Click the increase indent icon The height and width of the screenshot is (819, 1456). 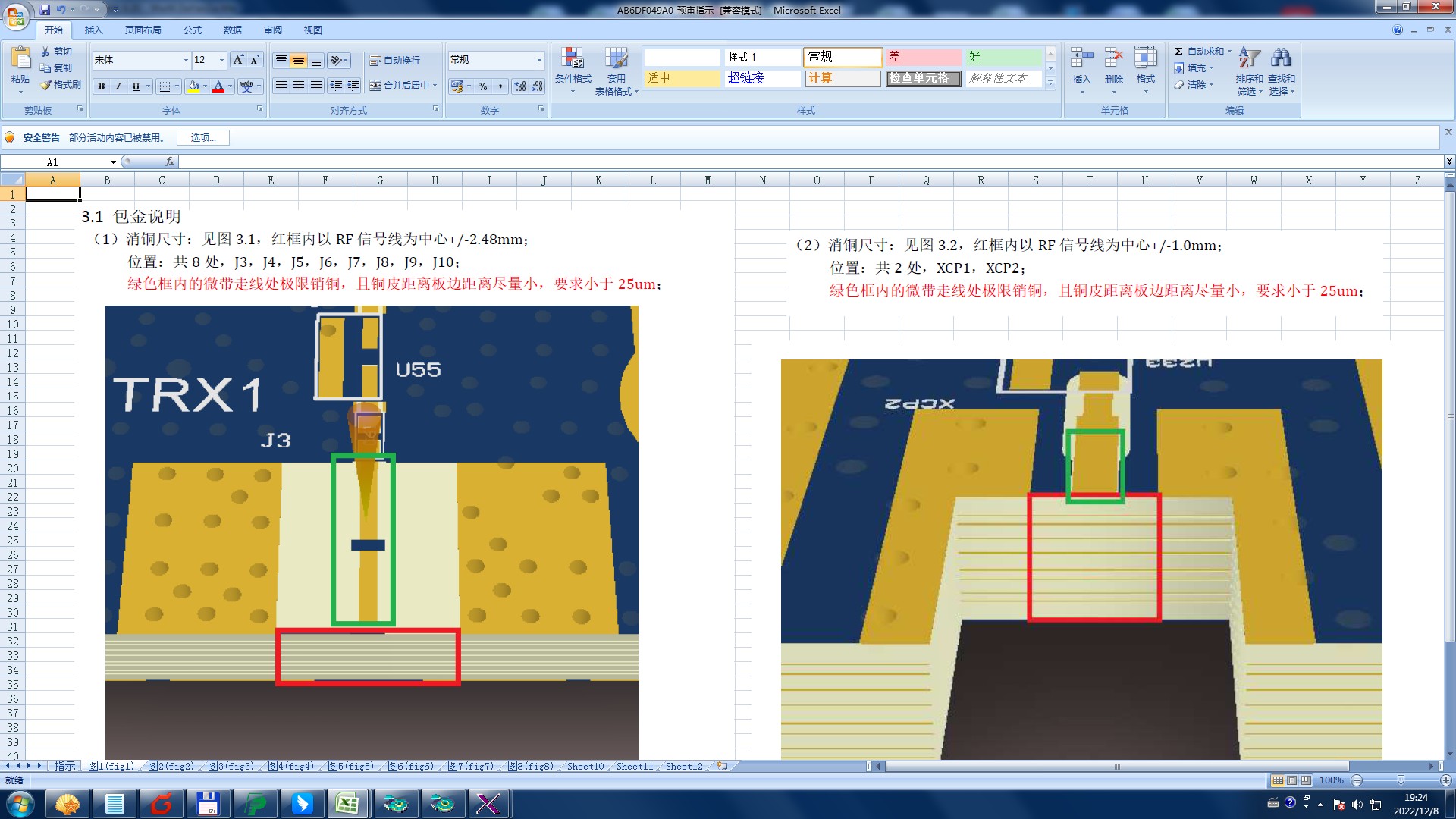coord(353,86)
